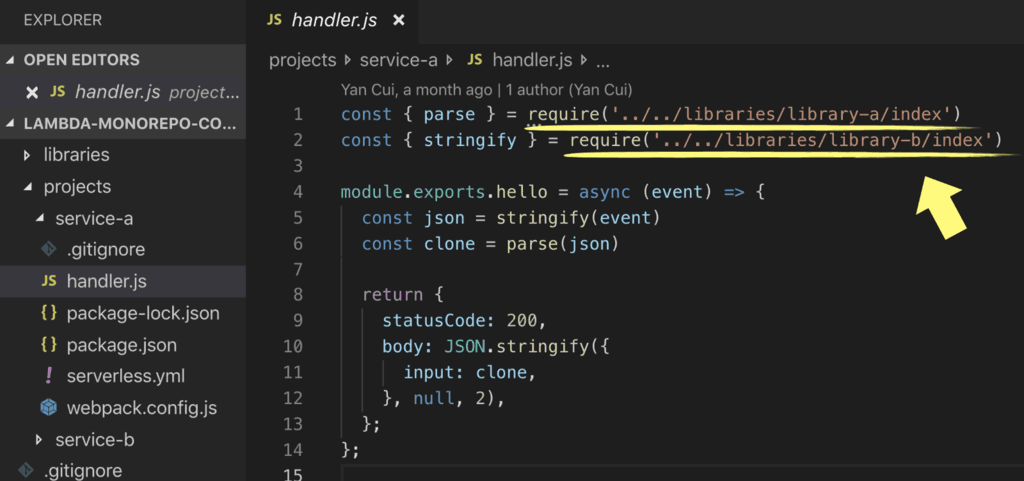Screen dimensions: 1024x481
Task: Open the root .gitignore file at bottom
Action: tap(82, 470)
